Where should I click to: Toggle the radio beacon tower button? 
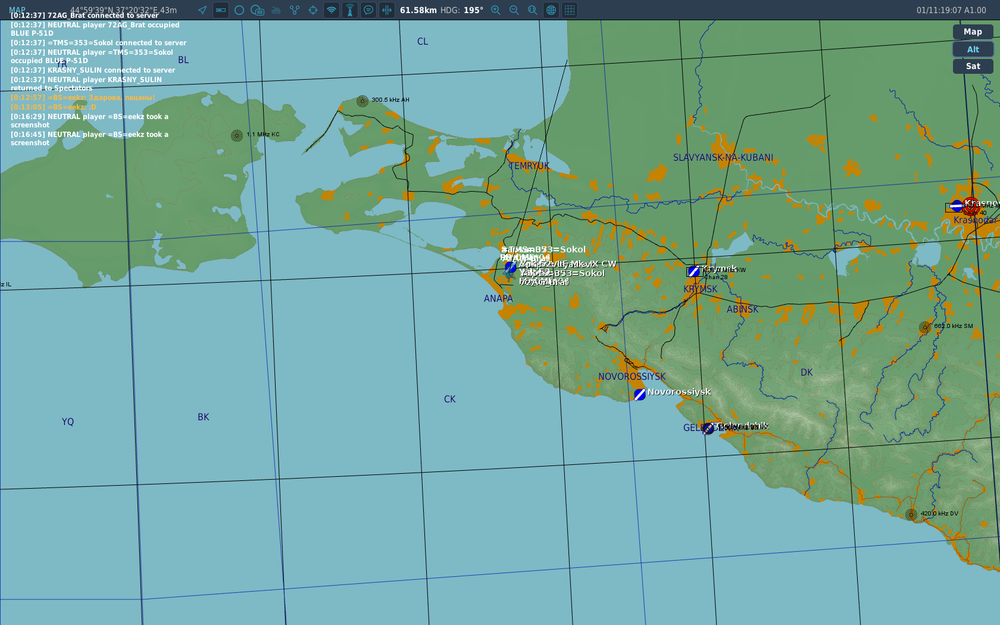click(x=350, y=9)
